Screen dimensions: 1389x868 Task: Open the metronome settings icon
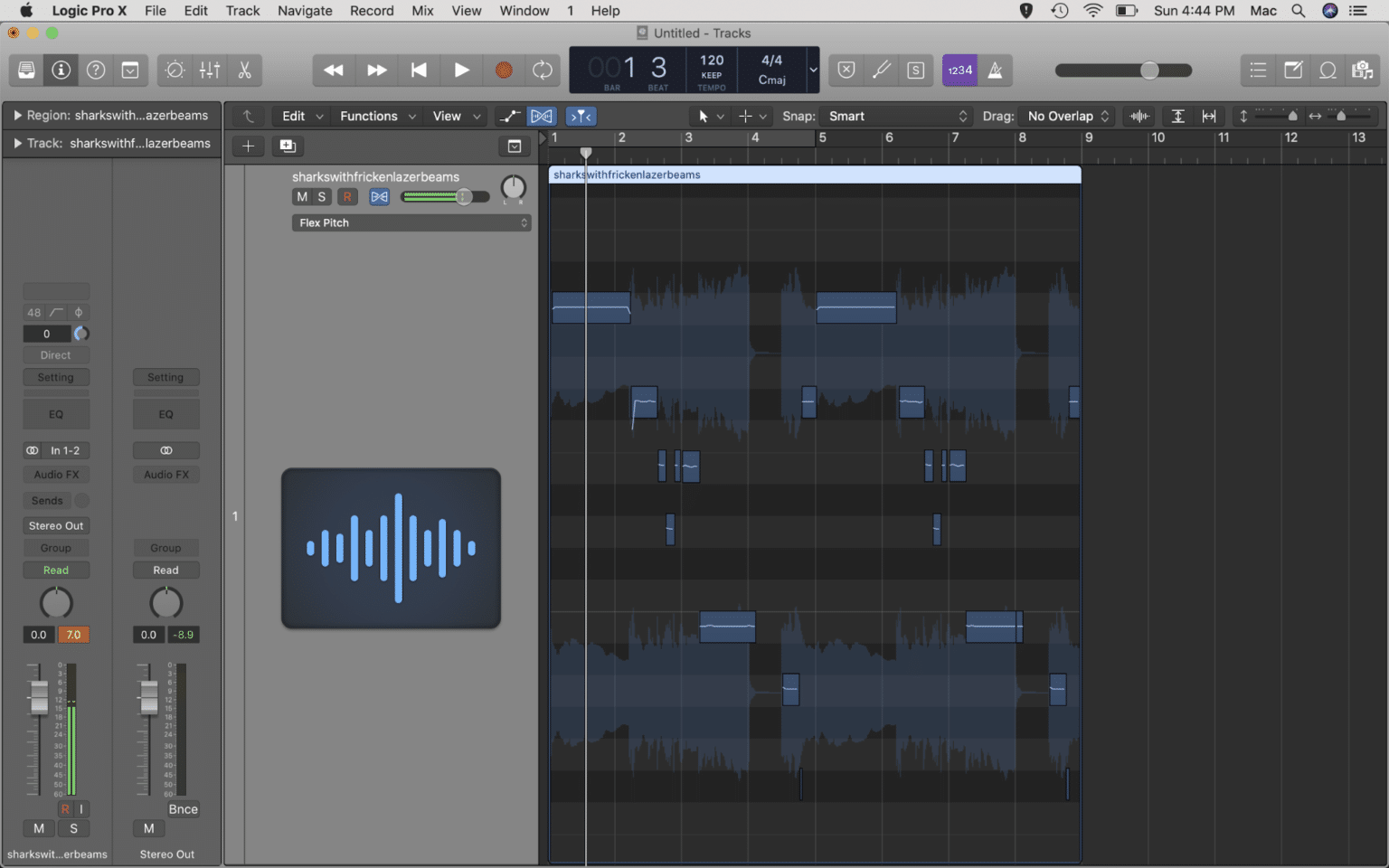[x=996, y=70]
